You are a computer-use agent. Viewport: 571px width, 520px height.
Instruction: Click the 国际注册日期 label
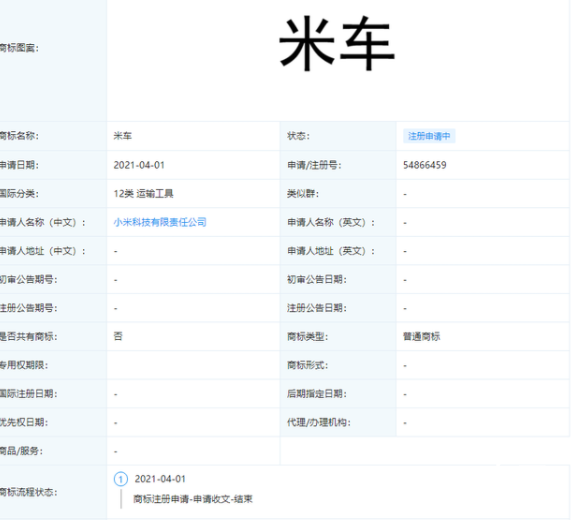[x=28, y=394]
